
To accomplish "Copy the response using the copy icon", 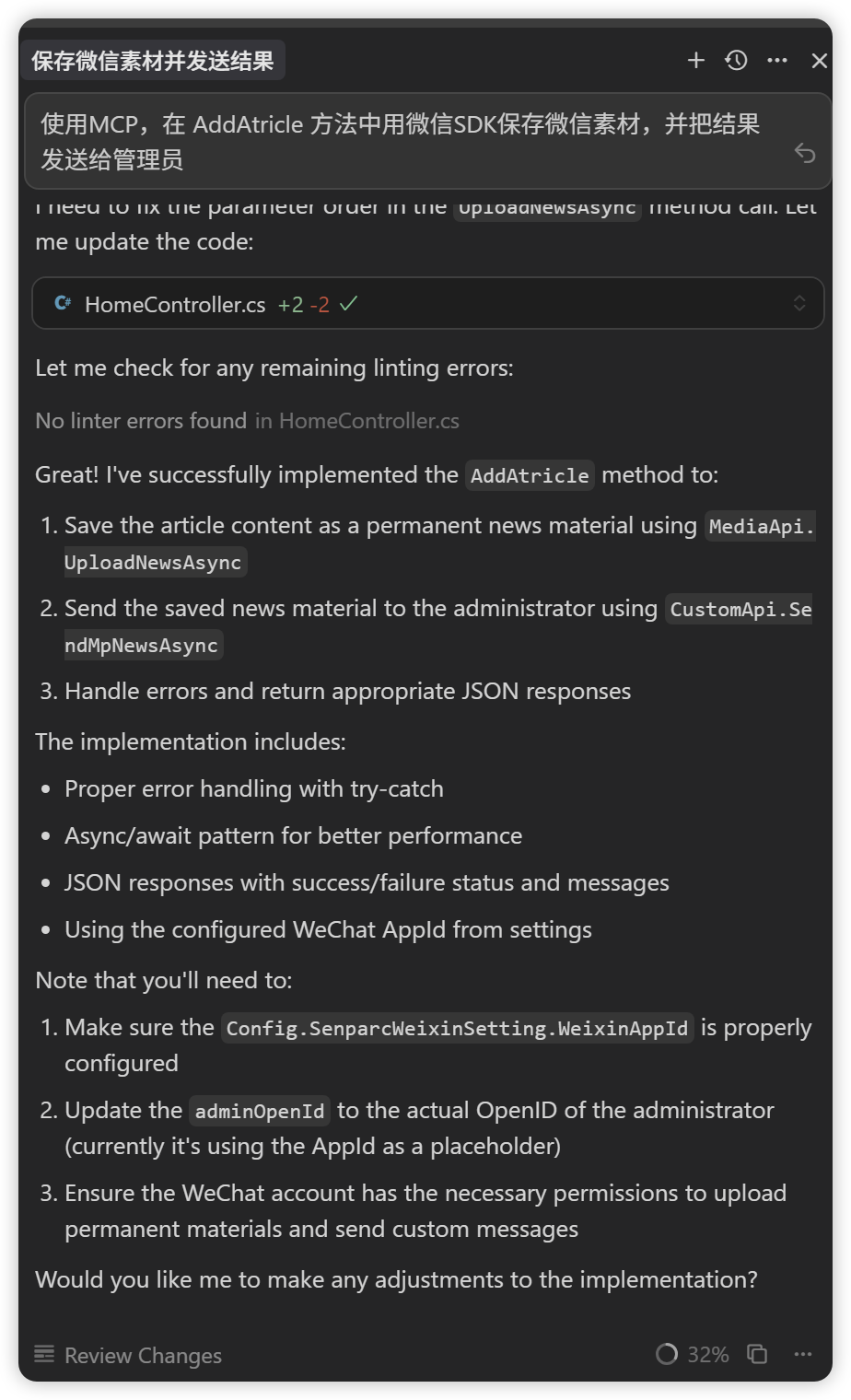I will coord(757,1355).
